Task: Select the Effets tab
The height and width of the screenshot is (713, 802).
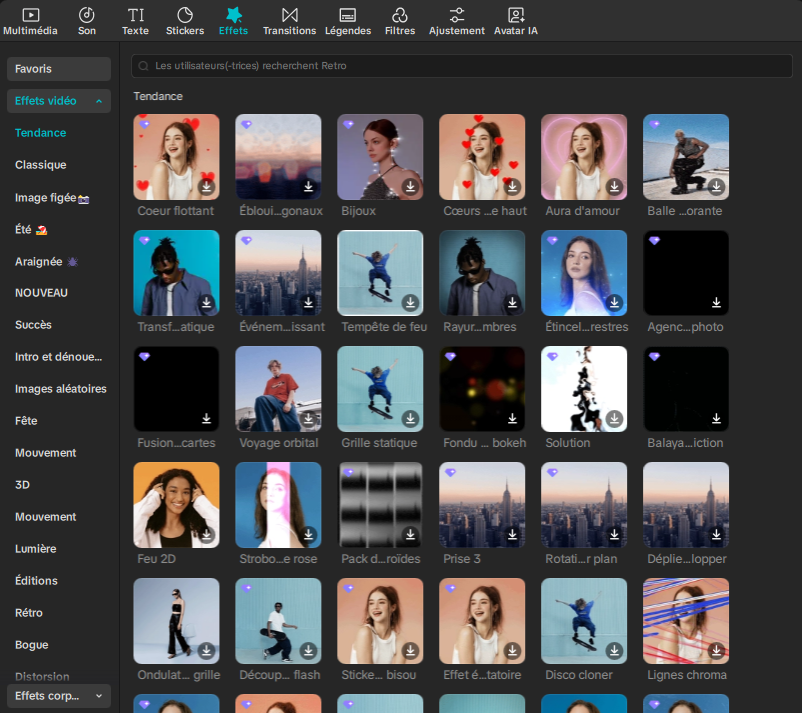Action: (233, 21)
